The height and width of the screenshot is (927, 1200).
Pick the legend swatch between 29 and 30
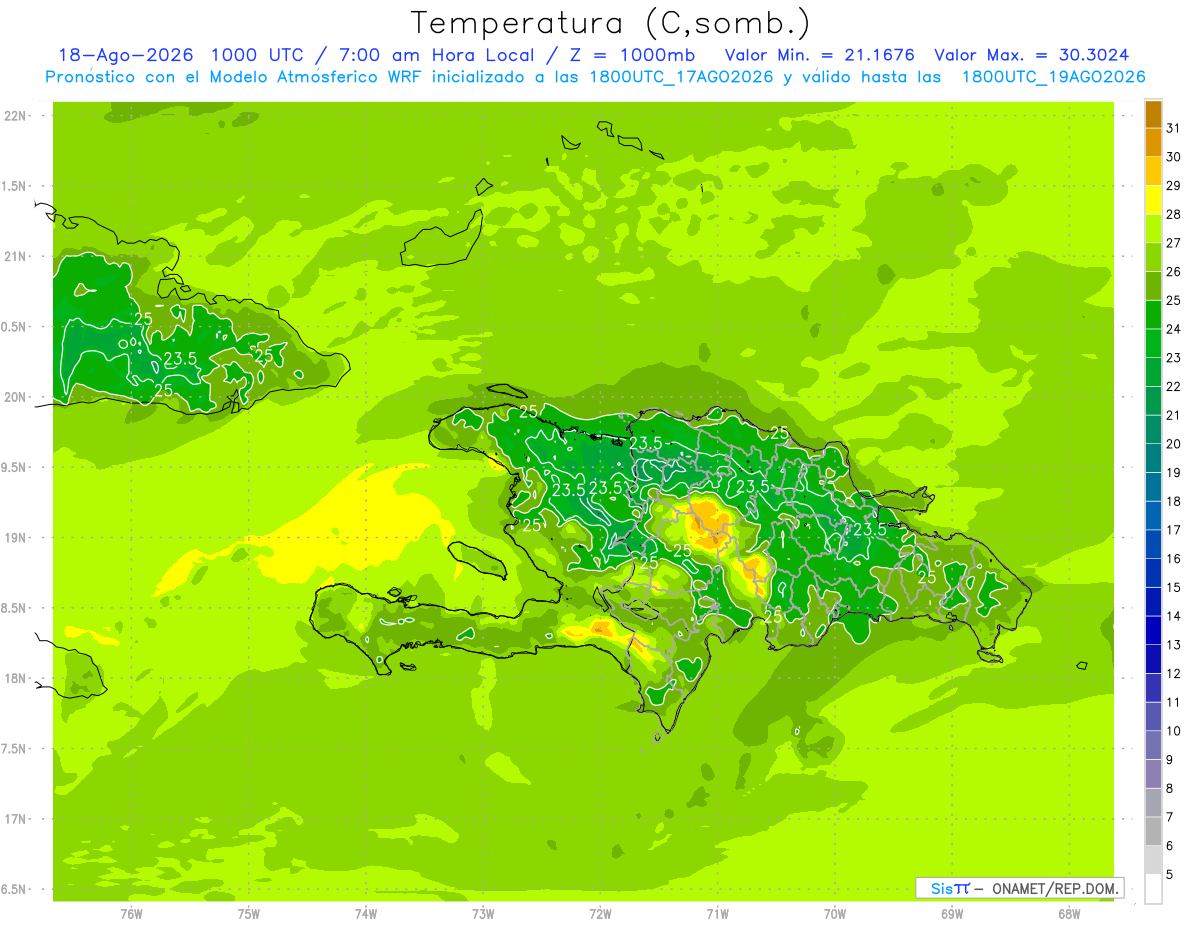point(1153,171)
